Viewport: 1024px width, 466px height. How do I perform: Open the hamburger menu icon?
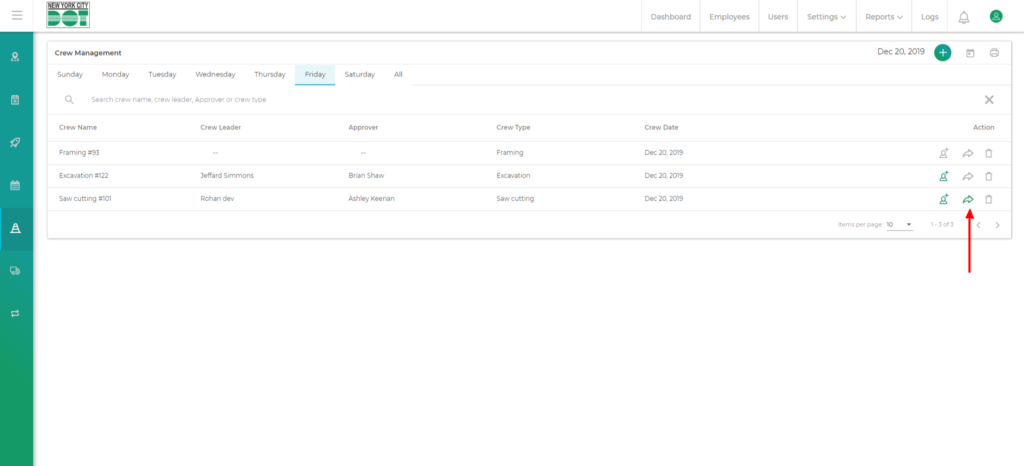click(x=17, y=16)
